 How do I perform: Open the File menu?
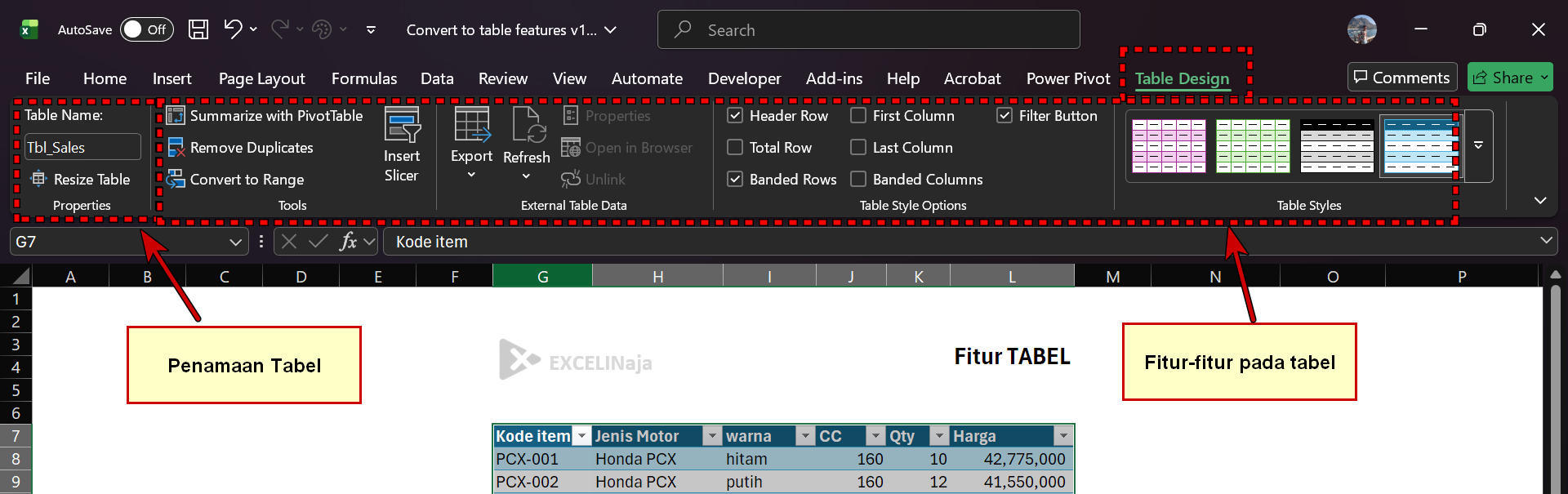click(x=38, y=78)
